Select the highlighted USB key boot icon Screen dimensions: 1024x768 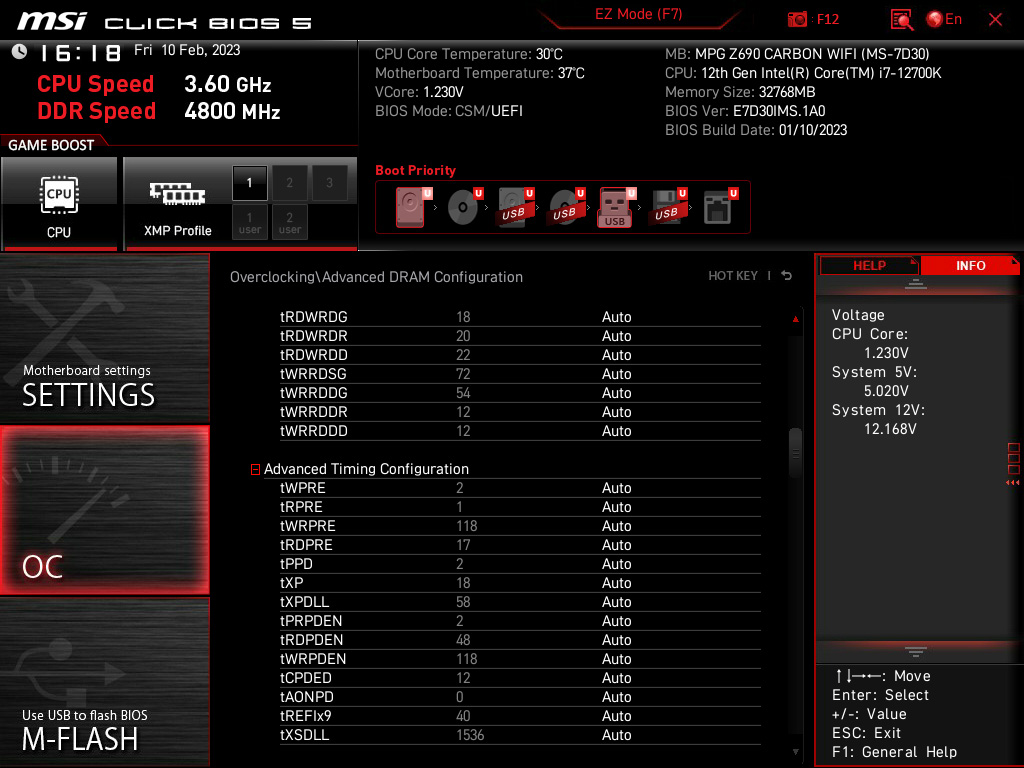pyautogui.click(x=616, y=207)
